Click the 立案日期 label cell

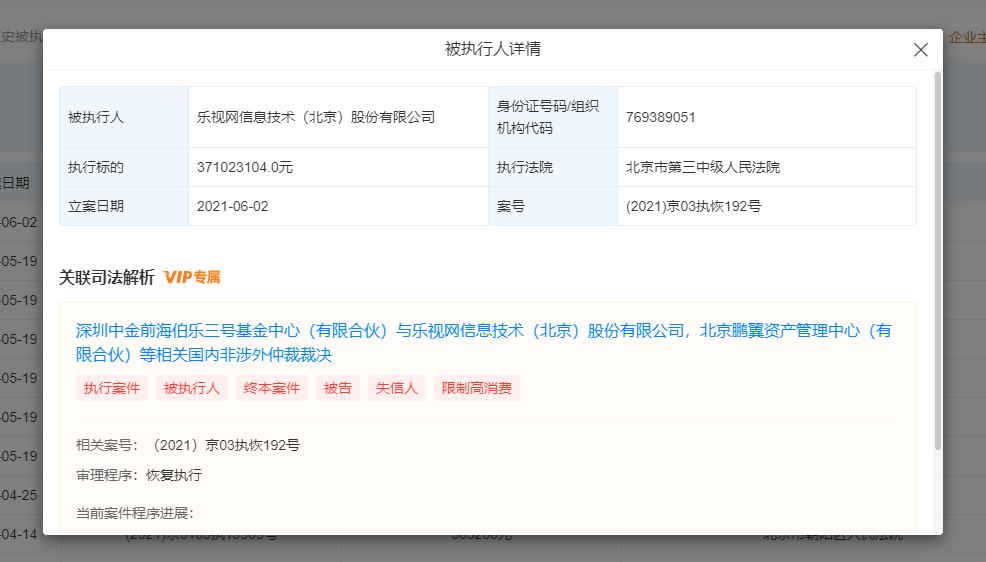pos(124,206)
